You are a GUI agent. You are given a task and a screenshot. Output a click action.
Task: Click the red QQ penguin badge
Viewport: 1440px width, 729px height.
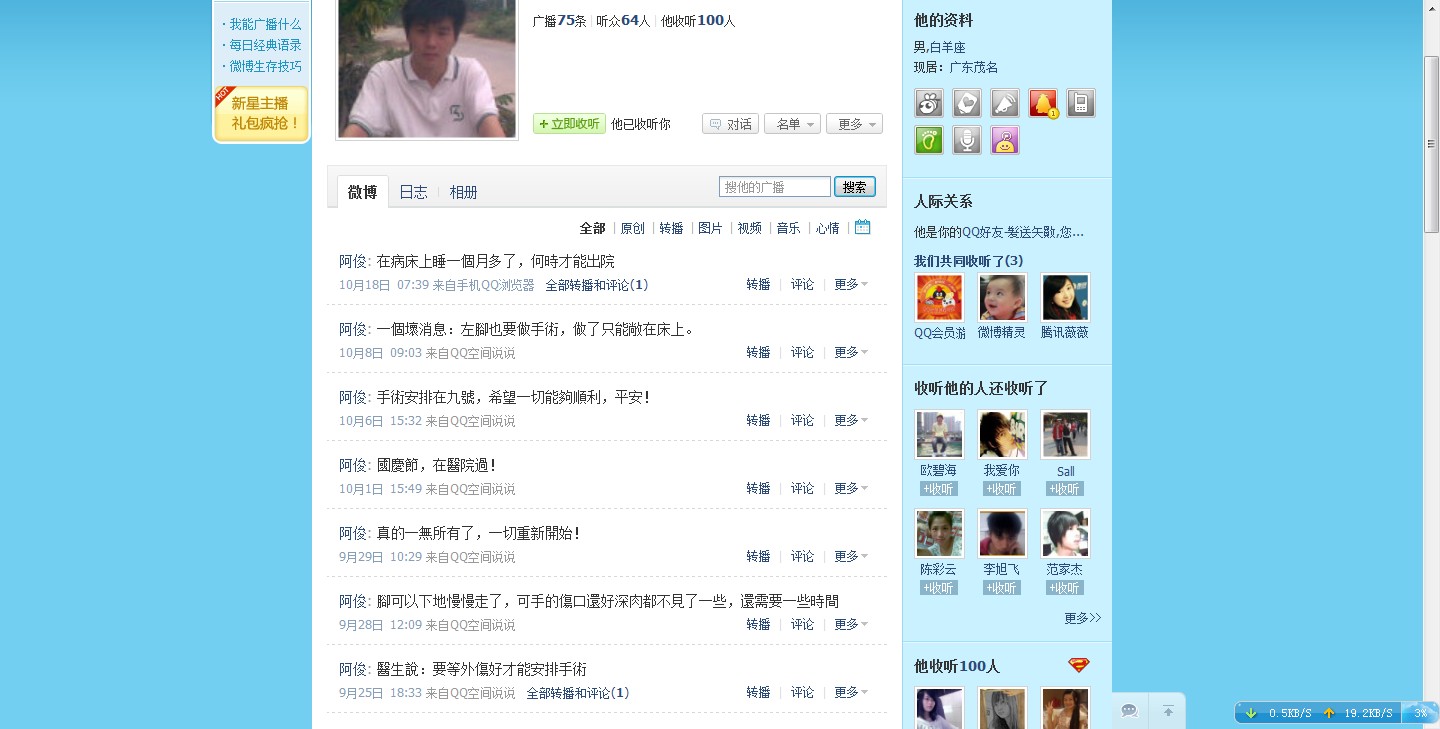(x=1043, y=103)
